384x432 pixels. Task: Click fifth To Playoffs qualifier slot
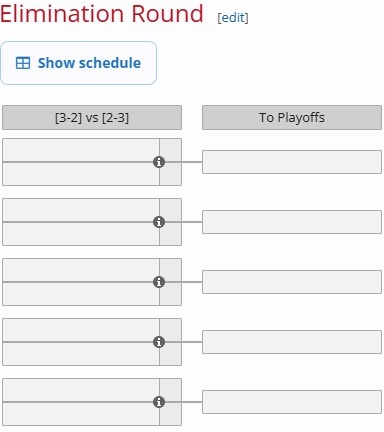(292, 402)
